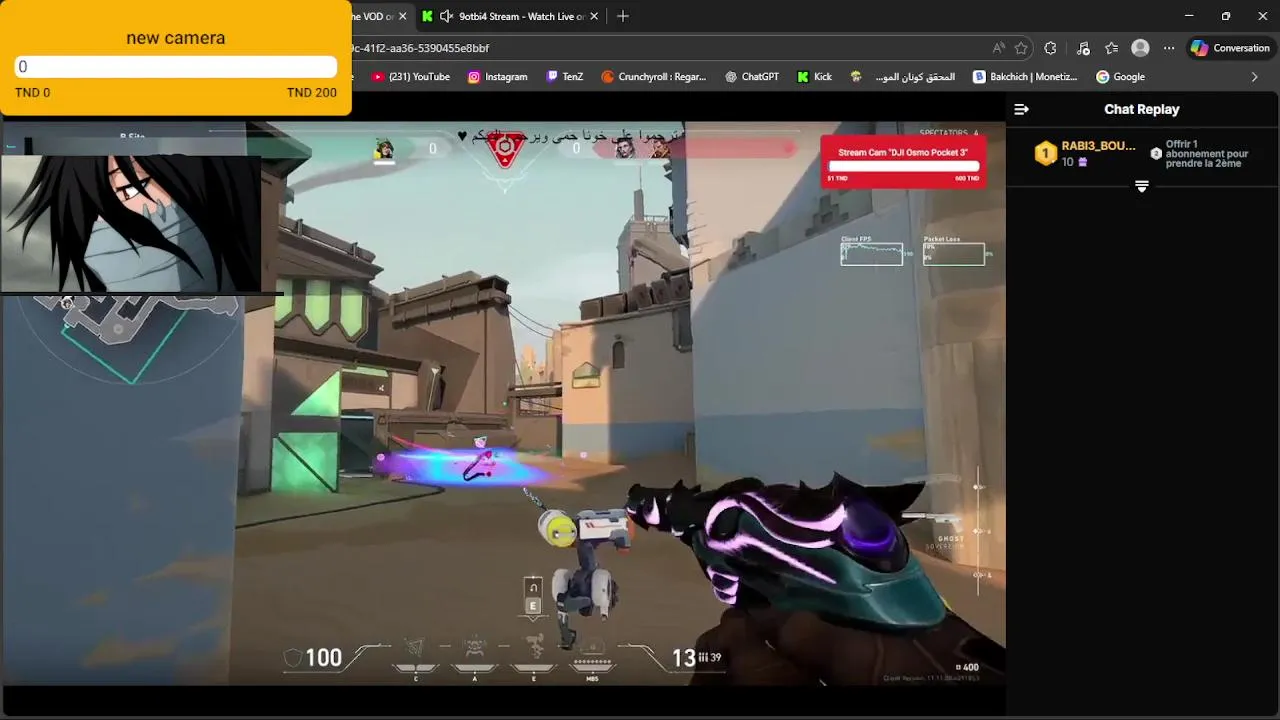This screenshot has height=720, width=1280.
Task: Open the browser Extensions menu
Action: click(x=1050, y=48)
